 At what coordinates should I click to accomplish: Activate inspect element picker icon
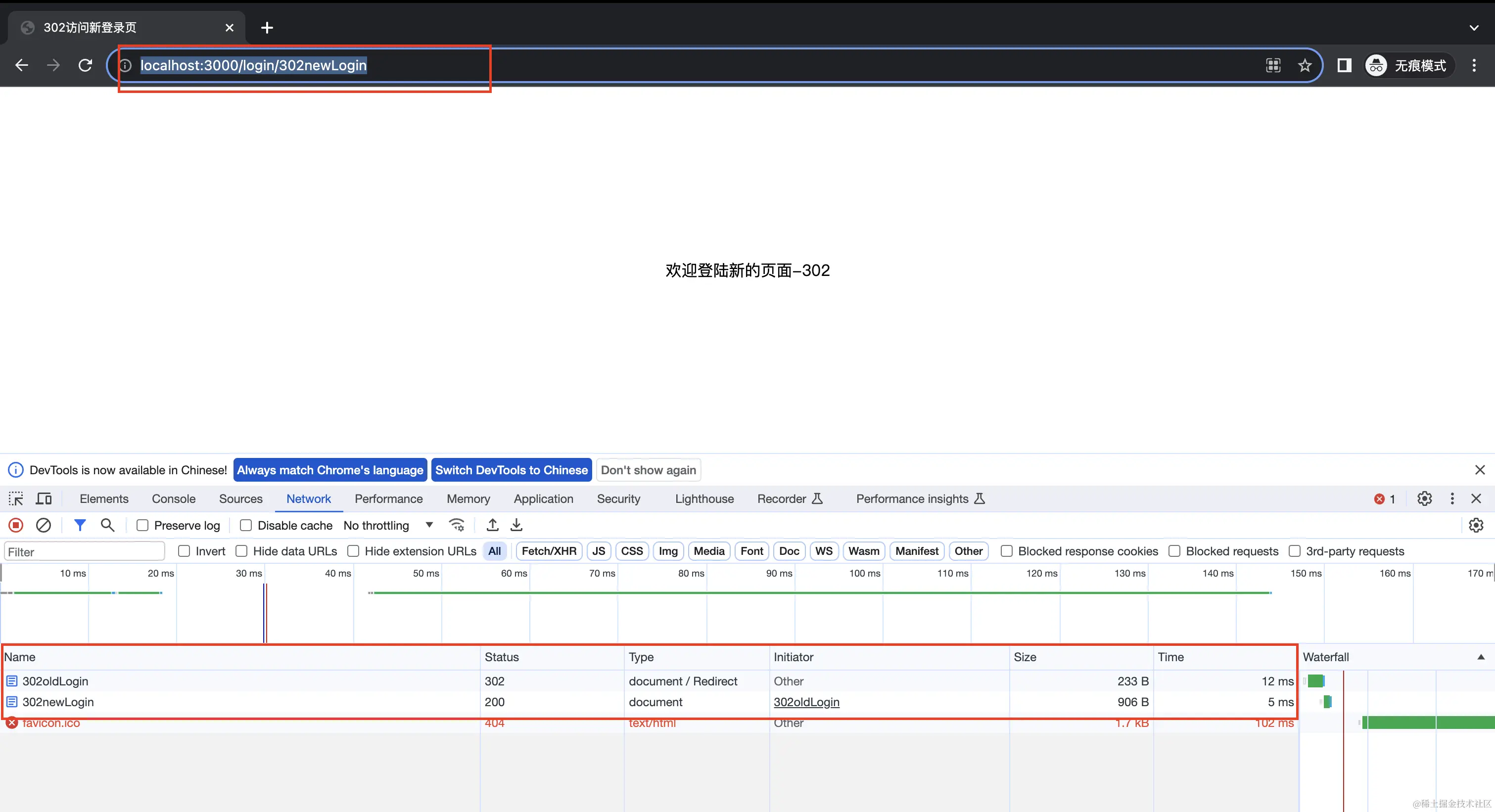16,499
